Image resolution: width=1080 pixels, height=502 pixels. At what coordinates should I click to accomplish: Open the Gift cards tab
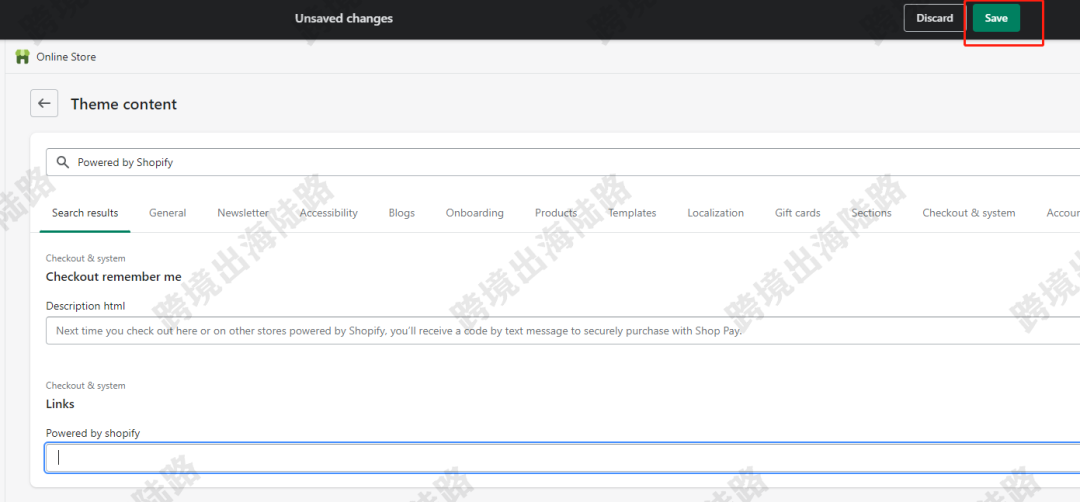tap(798, 213)
